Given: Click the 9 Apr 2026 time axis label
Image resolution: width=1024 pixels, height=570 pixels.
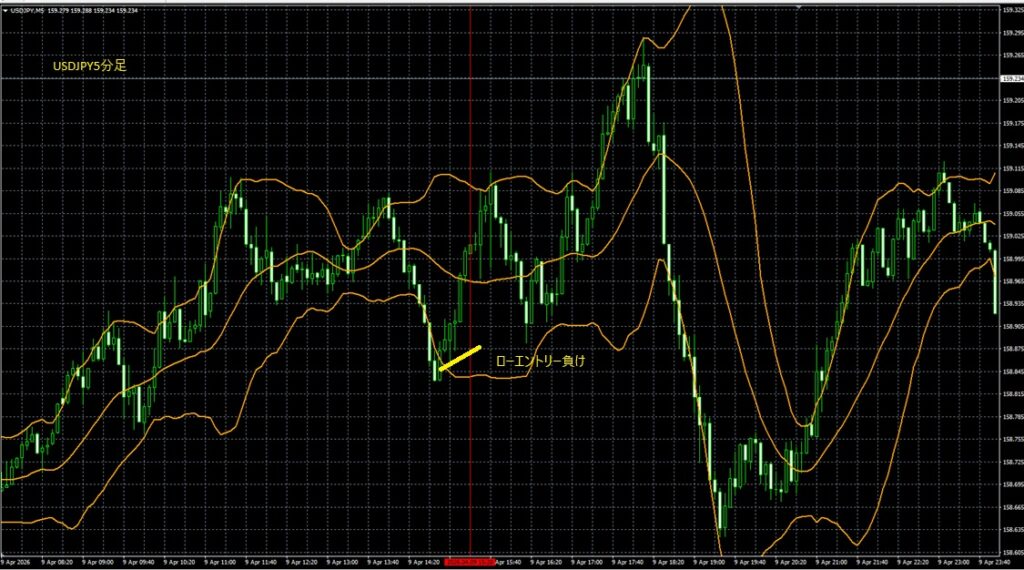Looking at the screenshot, I should tap(17, 562).
